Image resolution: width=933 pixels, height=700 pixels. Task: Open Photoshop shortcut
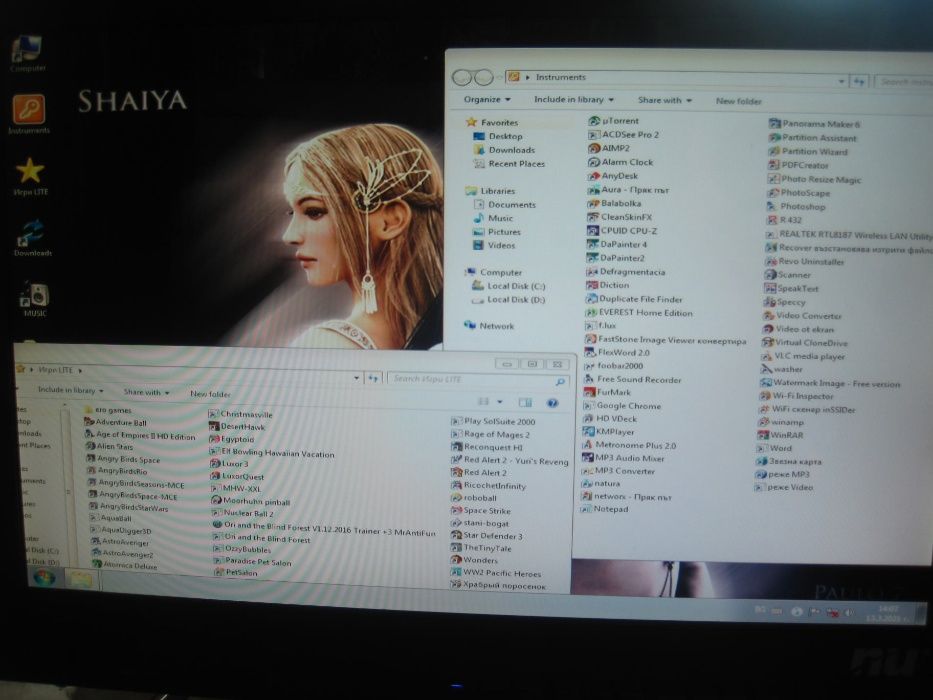[796, 206]
